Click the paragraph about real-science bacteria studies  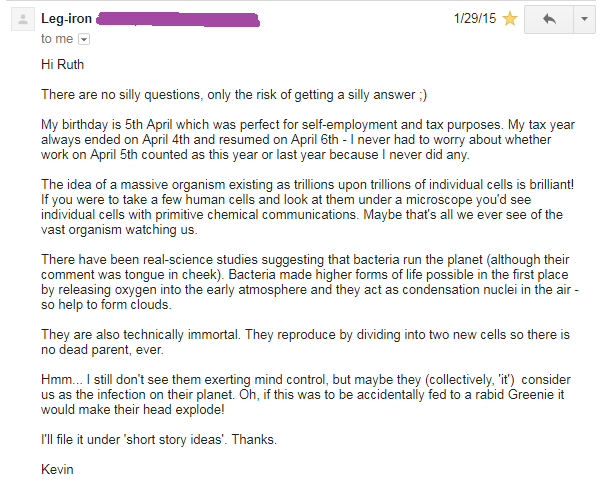pyautogui.click(x=300, y=281)
